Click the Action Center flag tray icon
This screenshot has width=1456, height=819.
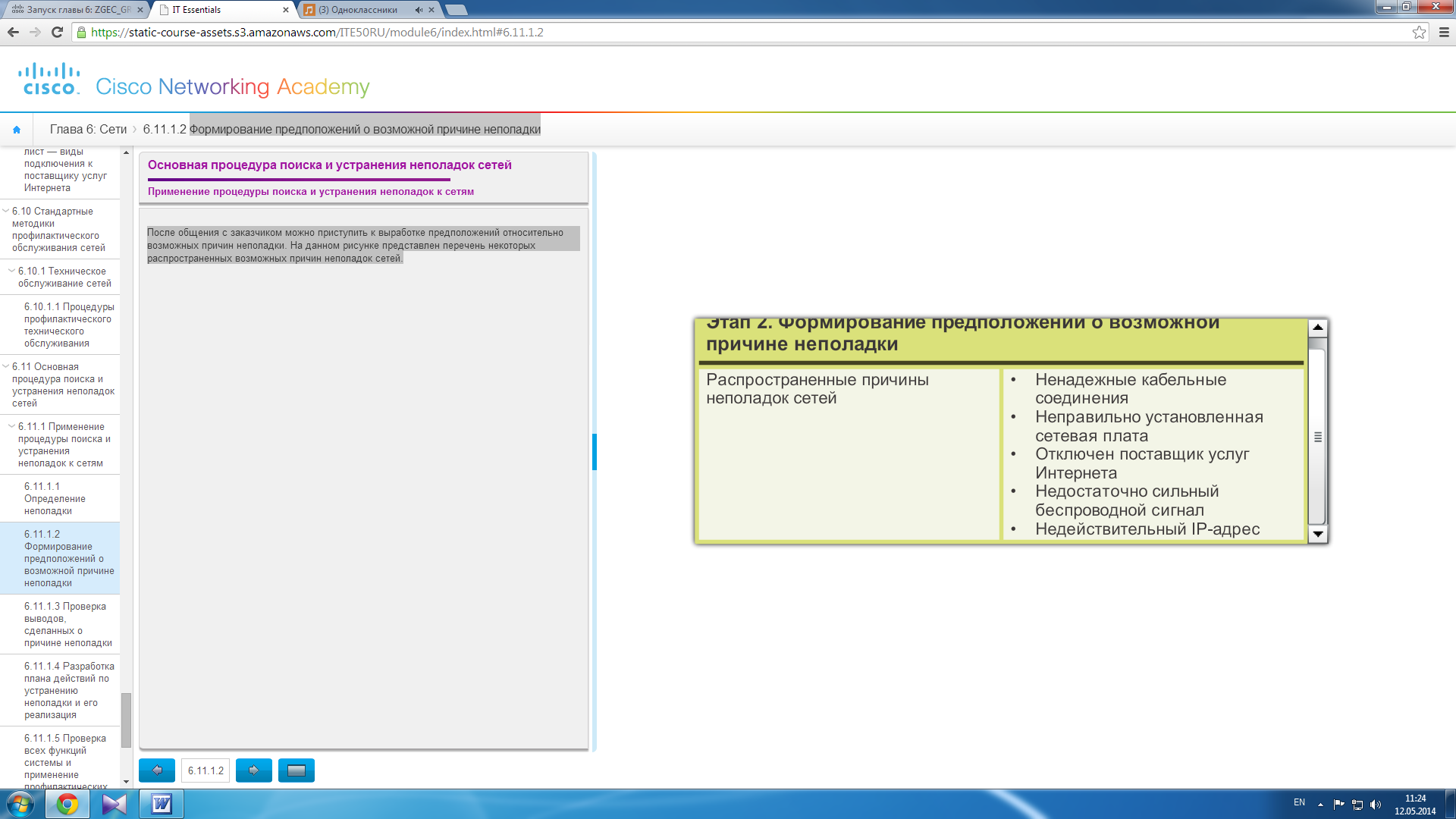tap(1338, 805)
